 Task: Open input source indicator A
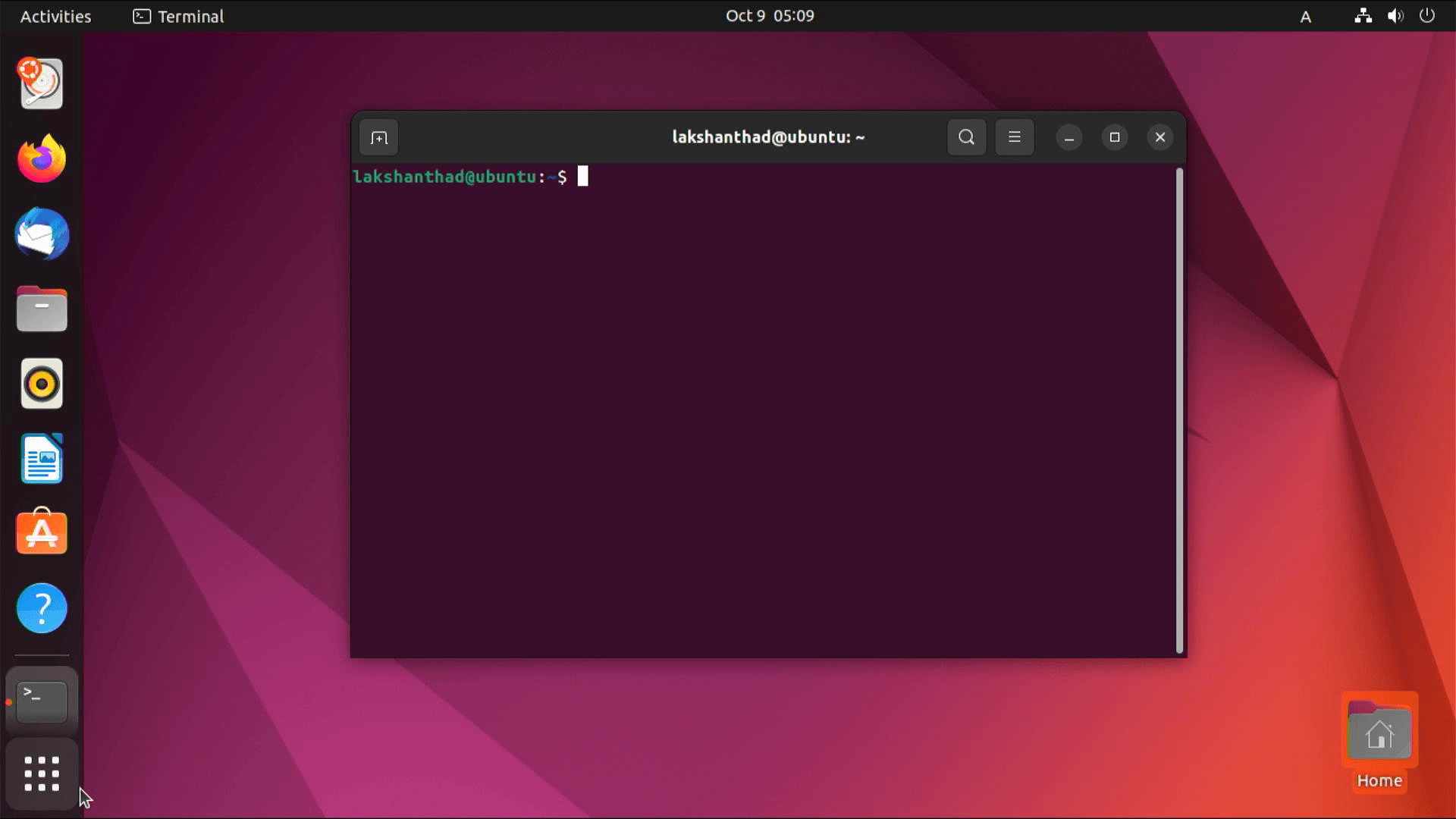coord(1305,17)
